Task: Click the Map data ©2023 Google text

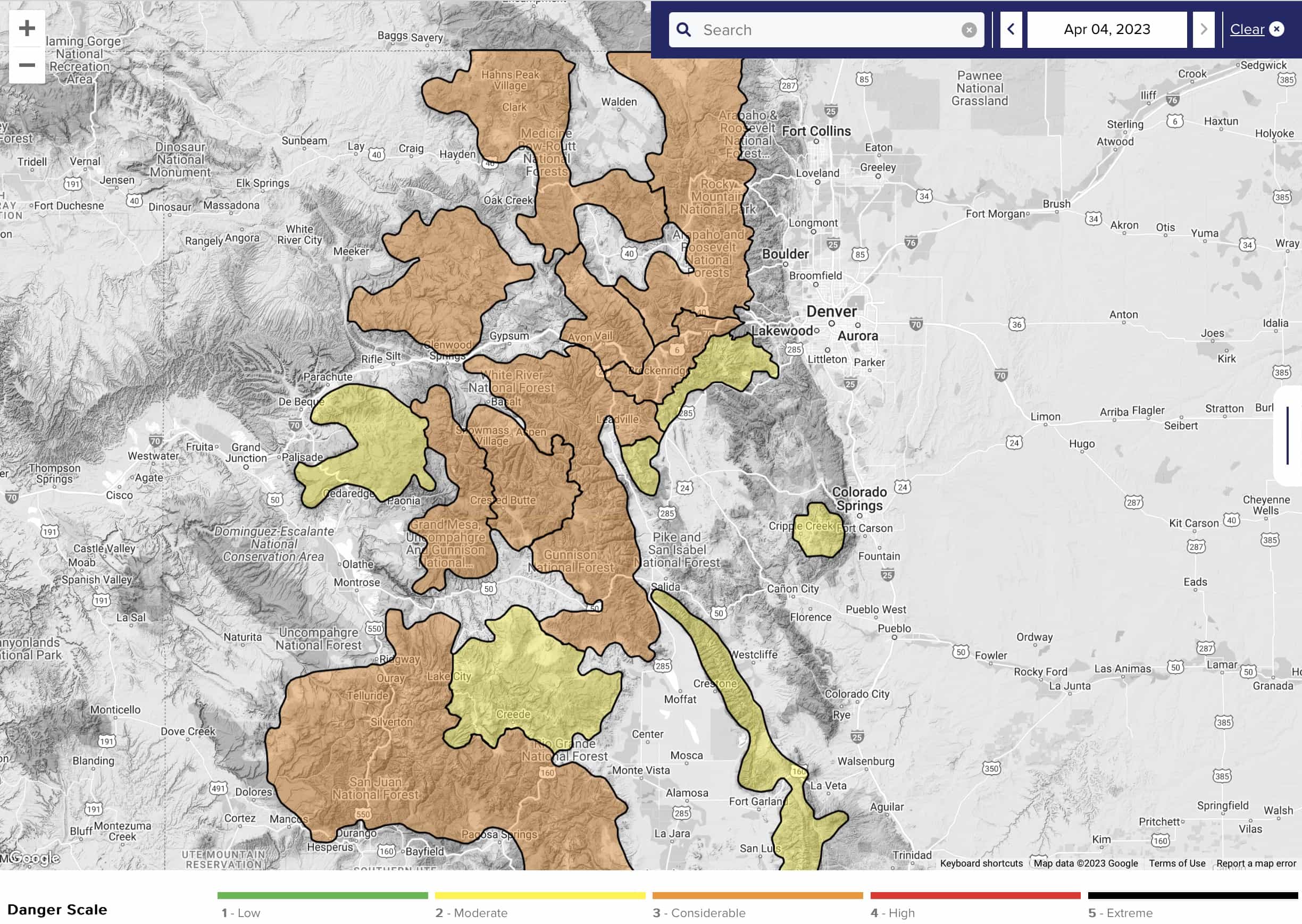Action: (x=1086, y=863)
